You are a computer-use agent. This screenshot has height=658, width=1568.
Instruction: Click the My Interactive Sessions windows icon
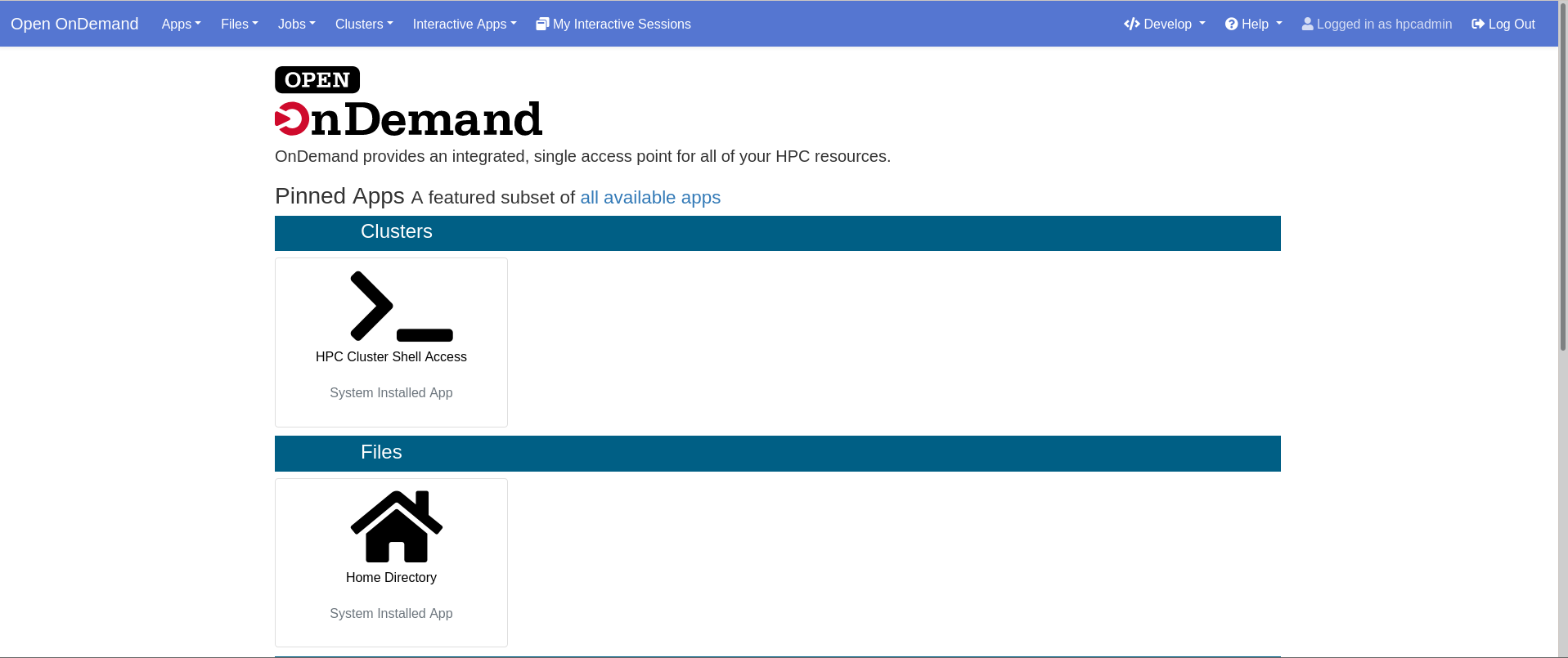542,24
